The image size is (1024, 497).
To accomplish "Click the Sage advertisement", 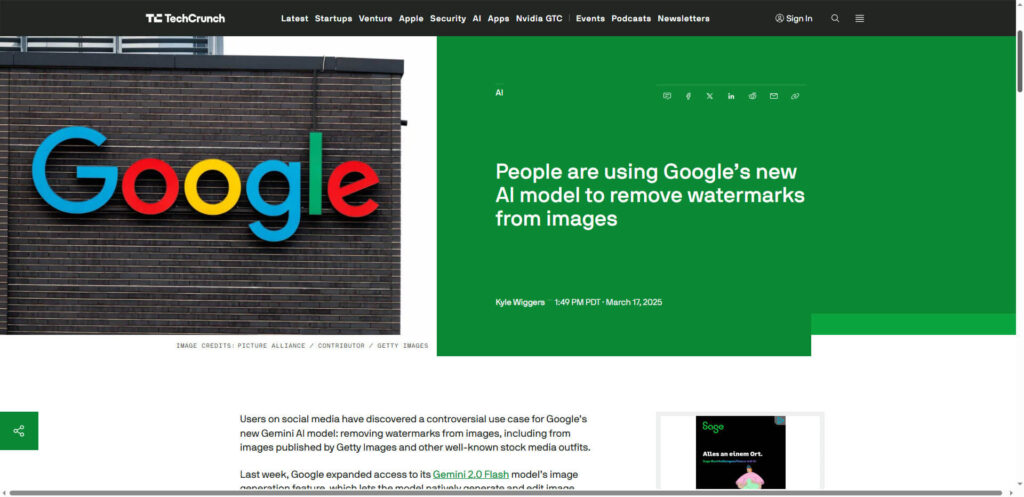I will pos(741,452).
